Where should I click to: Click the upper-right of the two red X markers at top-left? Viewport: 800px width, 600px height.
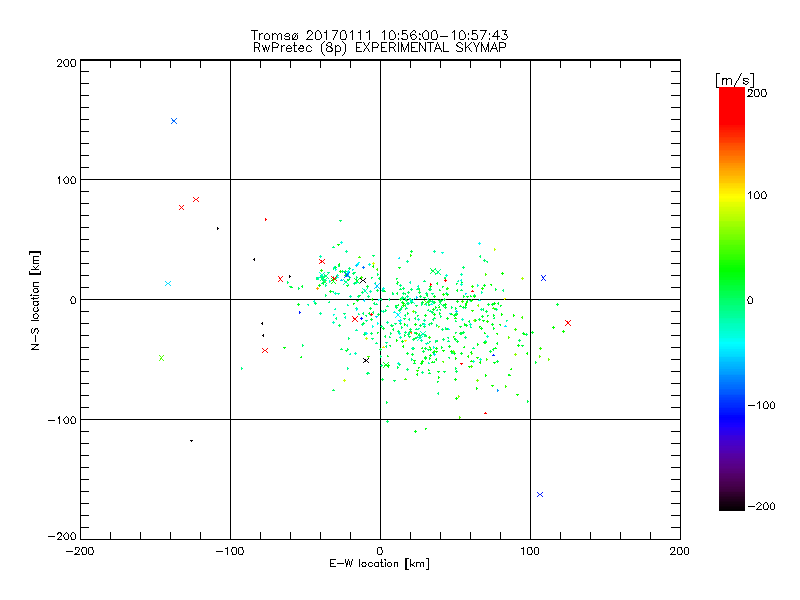click(196, 199)
